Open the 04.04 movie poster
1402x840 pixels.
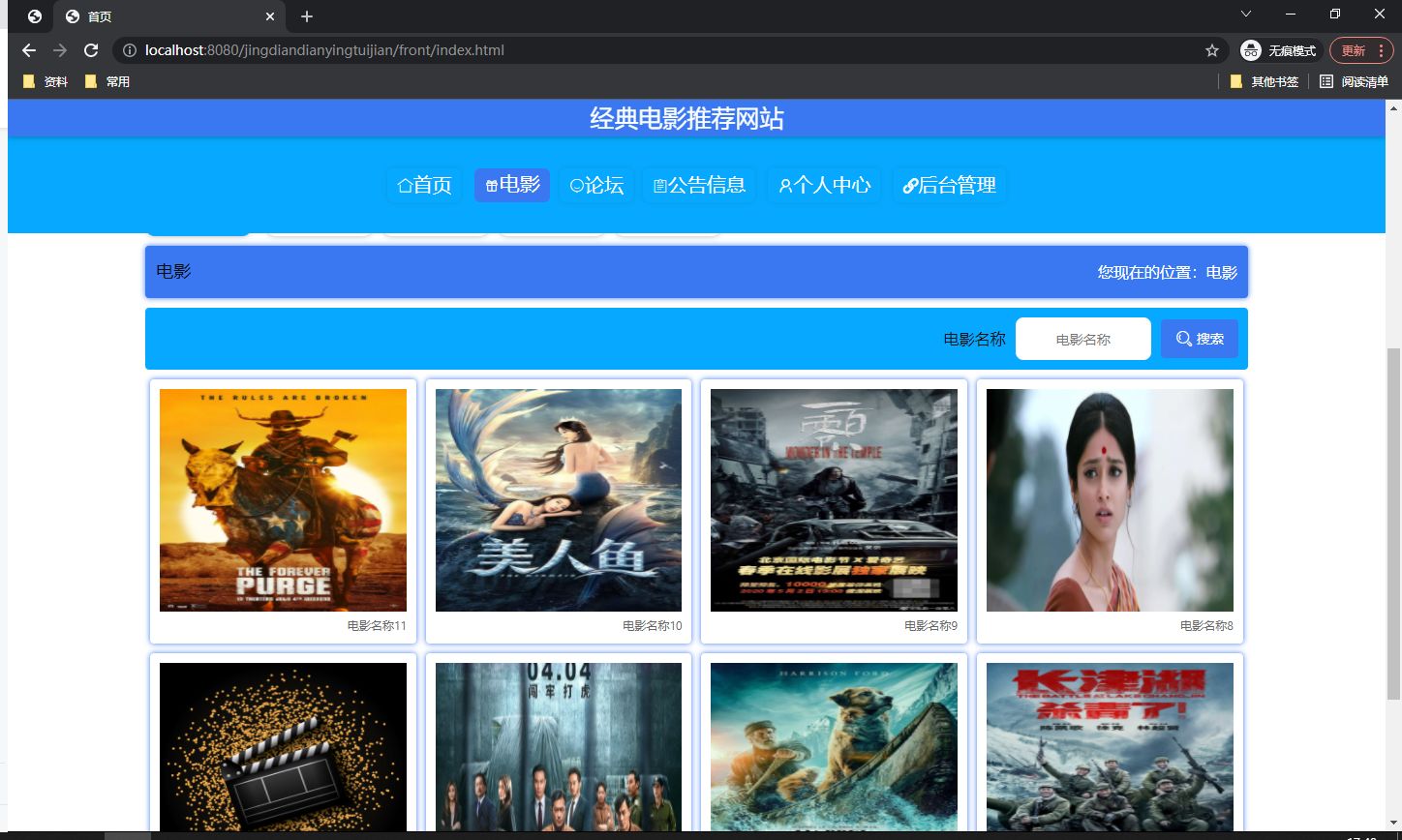pyautogui.click(x=559, y=747)
